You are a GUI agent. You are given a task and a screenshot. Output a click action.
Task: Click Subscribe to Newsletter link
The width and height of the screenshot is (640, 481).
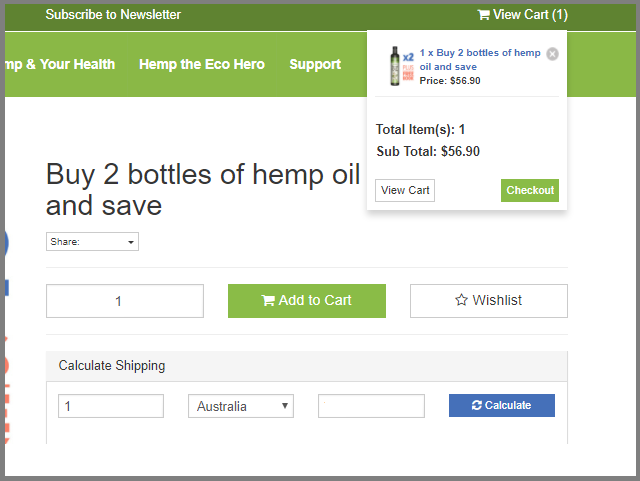pyautogui.click(x=113, y=15)
